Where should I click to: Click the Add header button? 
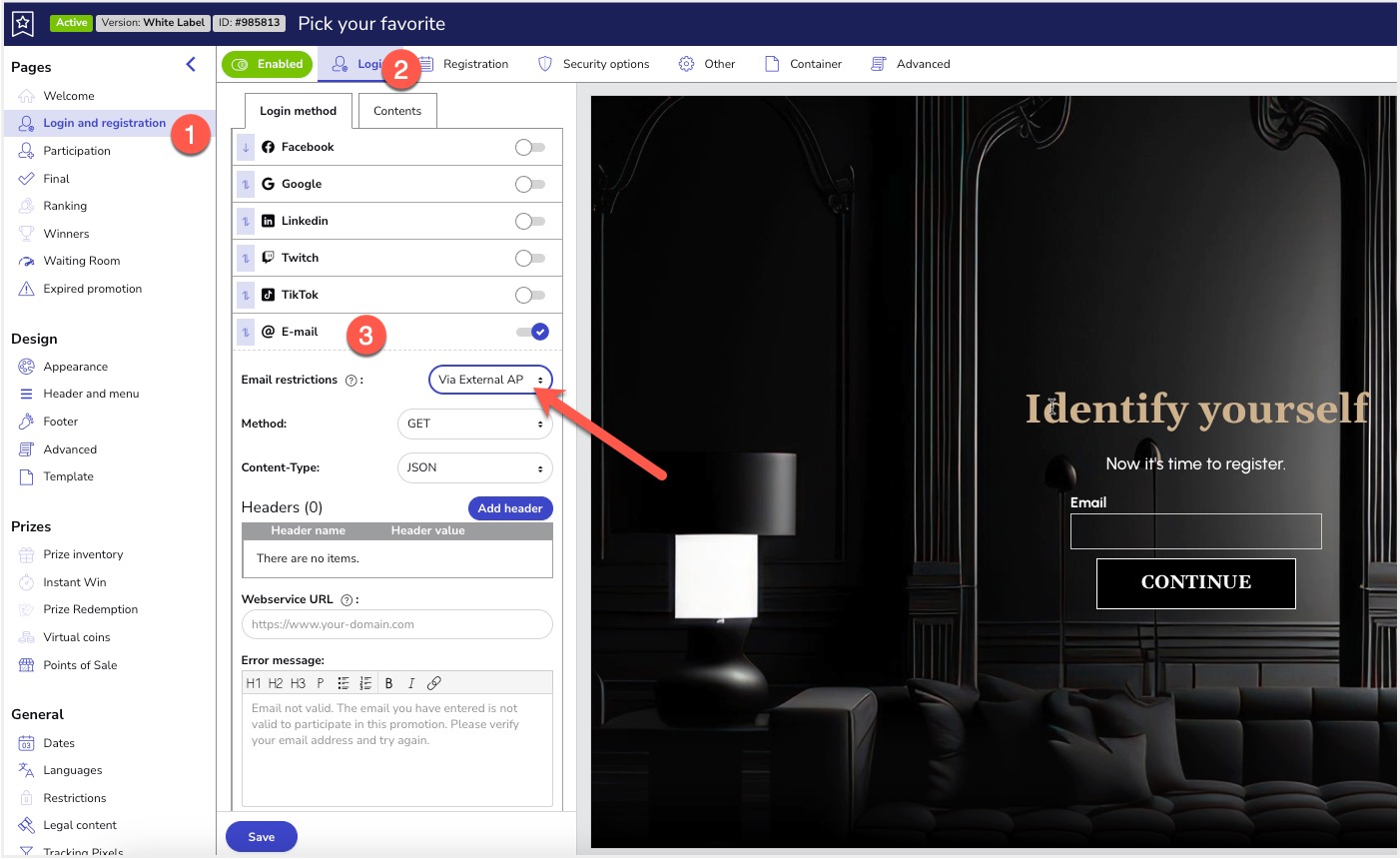pyautogui.click(x=510, y=508)
